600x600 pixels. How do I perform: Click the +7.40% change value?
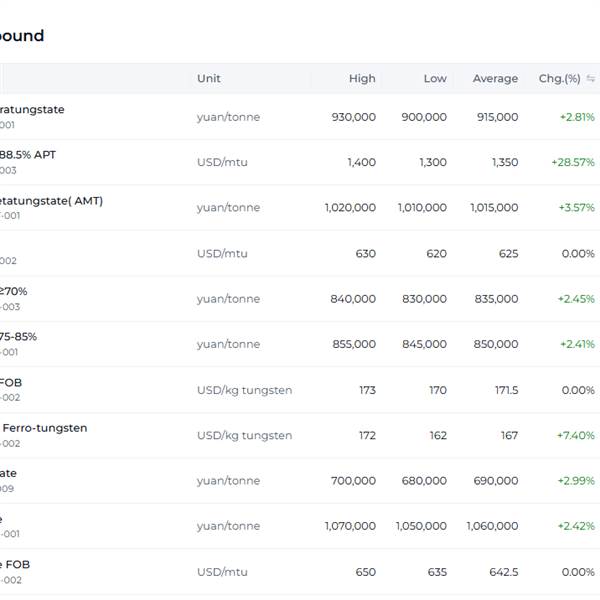point(576,435)
